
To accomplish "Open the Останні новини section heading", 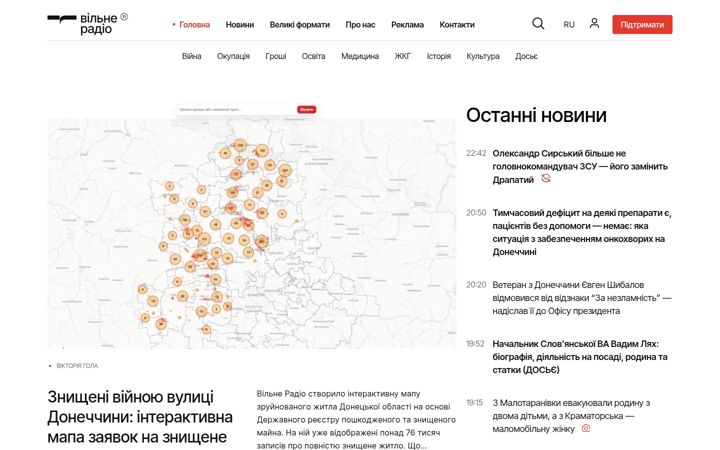I will [x=536, y=115].
